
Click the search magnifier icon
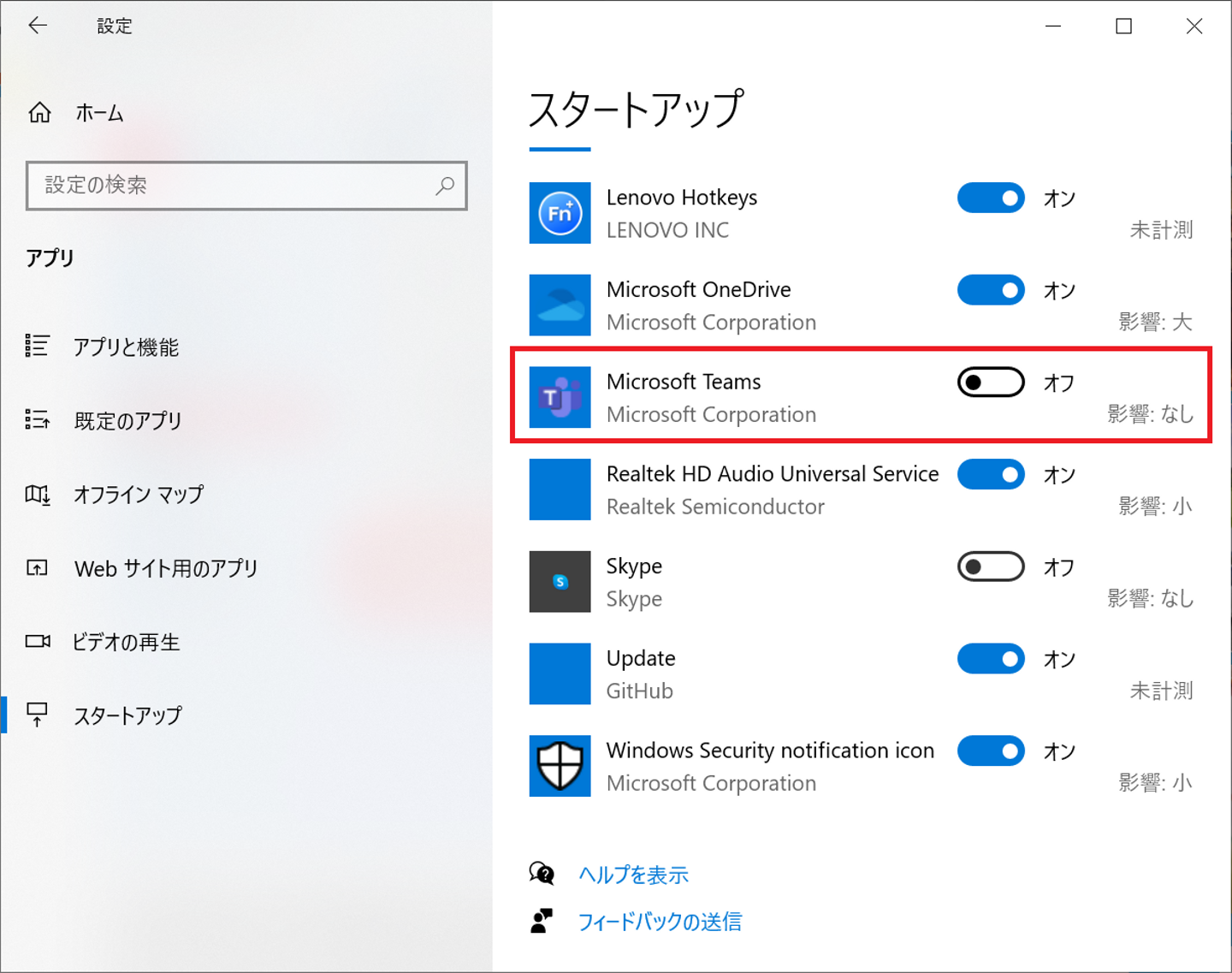(x=445, y=186)
